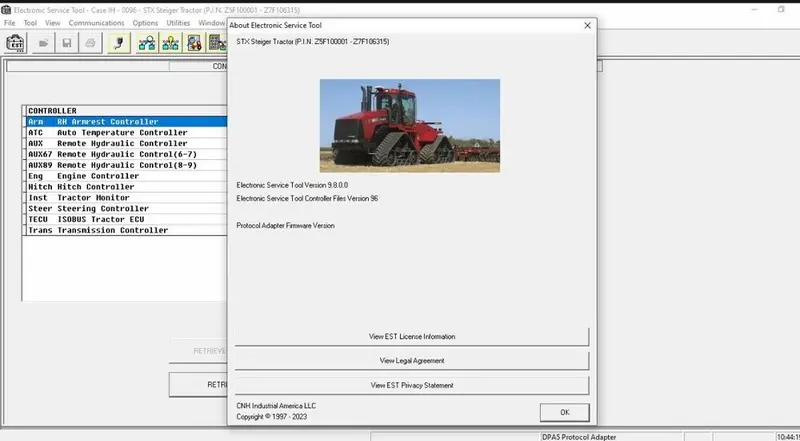Viewport: 800px width, 441px height.
Task: Select AUX Remote Hydraulic Controller row
Action: 126,143
